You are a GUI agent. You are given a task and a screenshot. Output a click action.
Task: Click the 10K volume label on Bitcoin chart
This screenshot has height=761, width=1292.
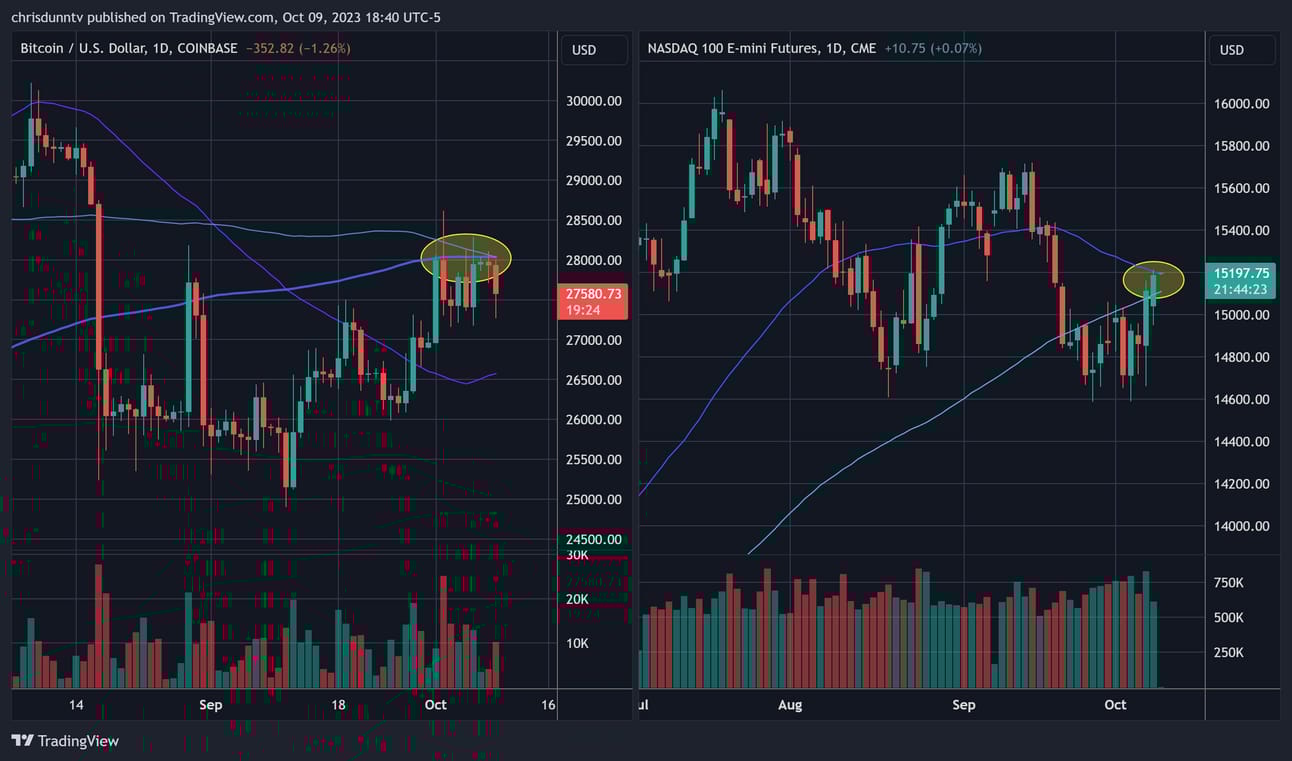pyautogui.click(x=578, y=643)
